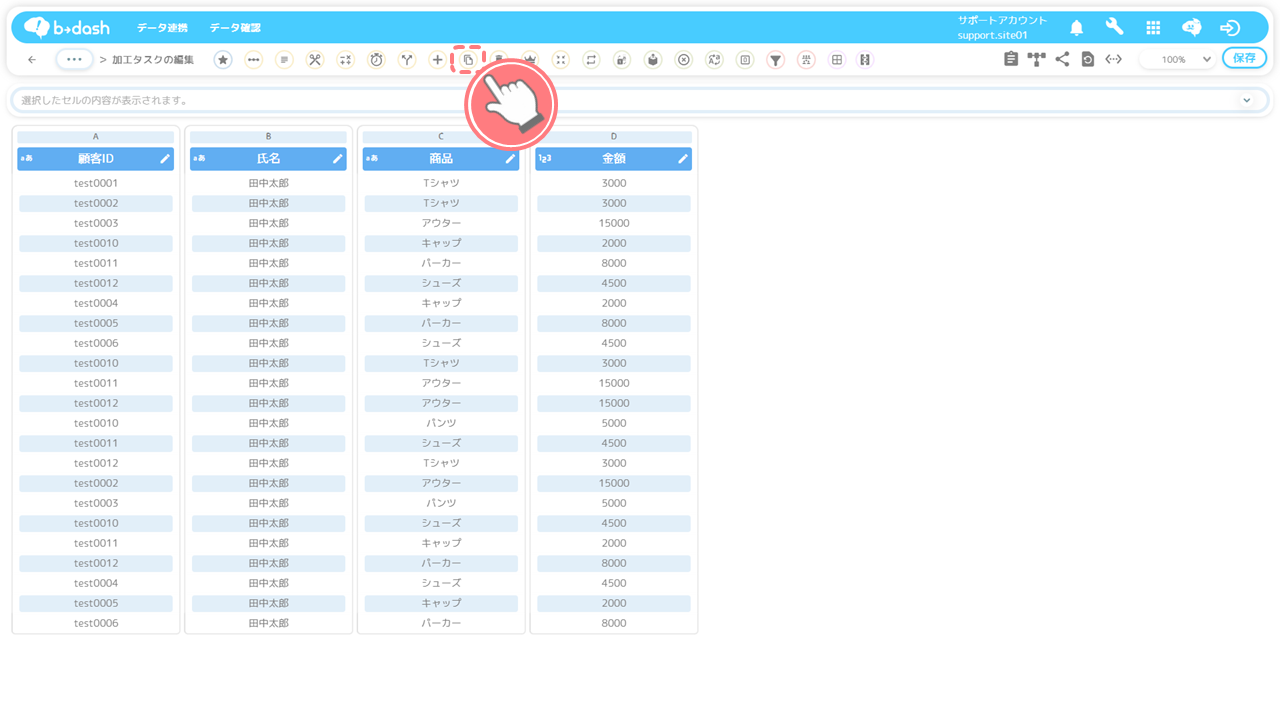
Task: Select column letter B header
Action: click(x=268, y=137)
